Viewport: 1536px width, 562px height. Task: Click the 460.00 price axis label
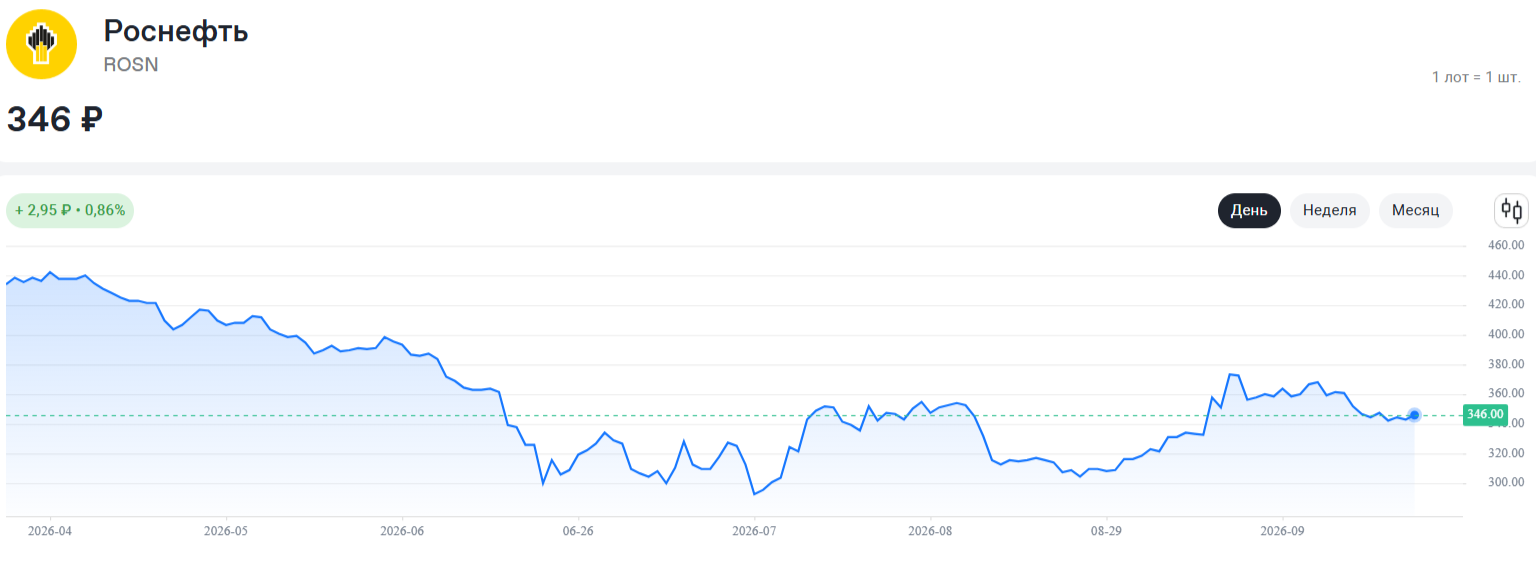click(x=1506, y=245)
